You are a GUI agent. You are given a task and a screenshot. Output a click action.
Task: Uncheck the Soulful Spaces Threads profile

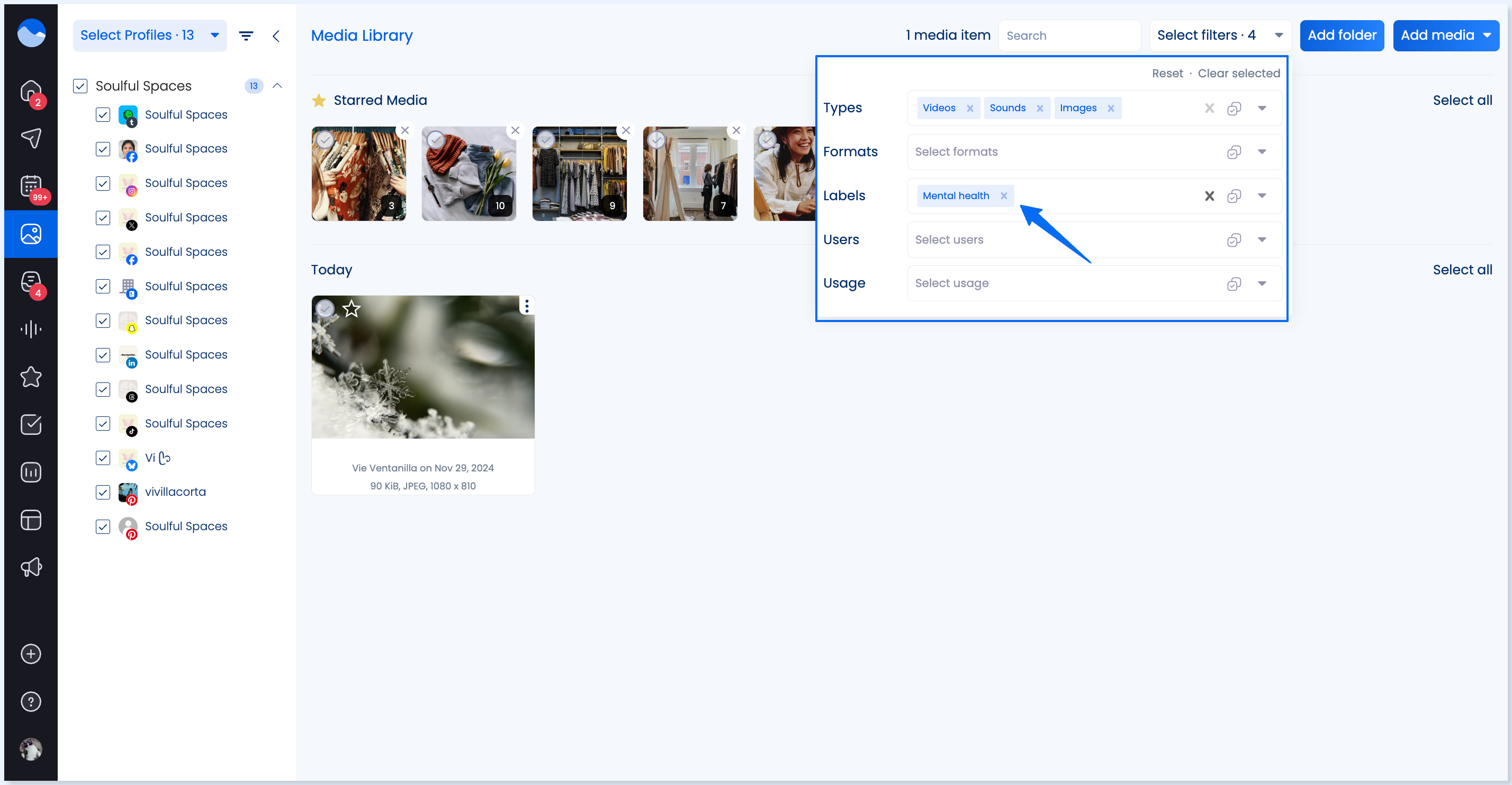click(x=103, y=389)
